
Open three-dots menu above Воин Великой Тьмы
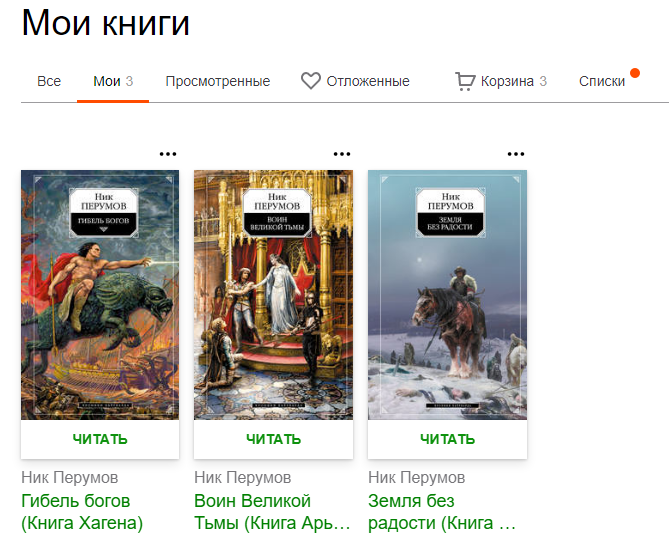[342, 154]
